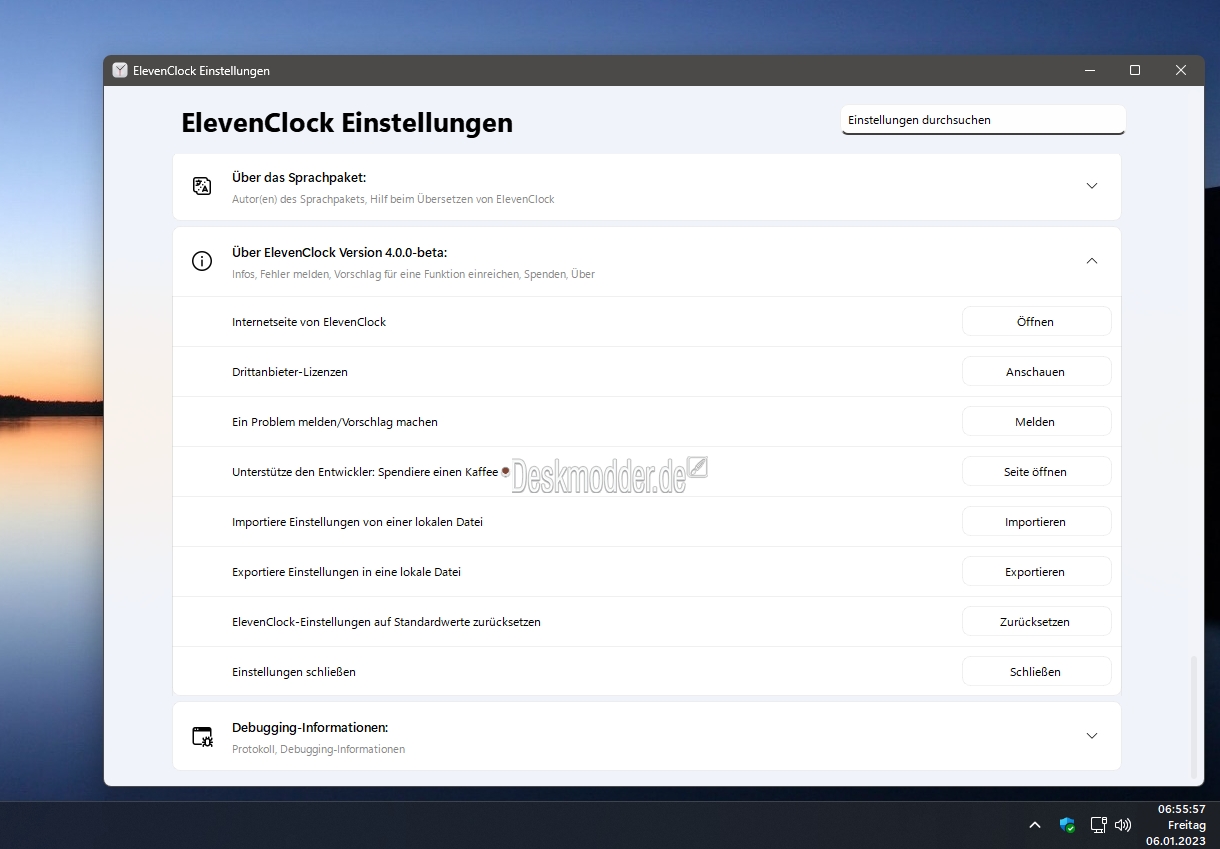Open the ElevenClock website with Öffnen

point(1036,321)
